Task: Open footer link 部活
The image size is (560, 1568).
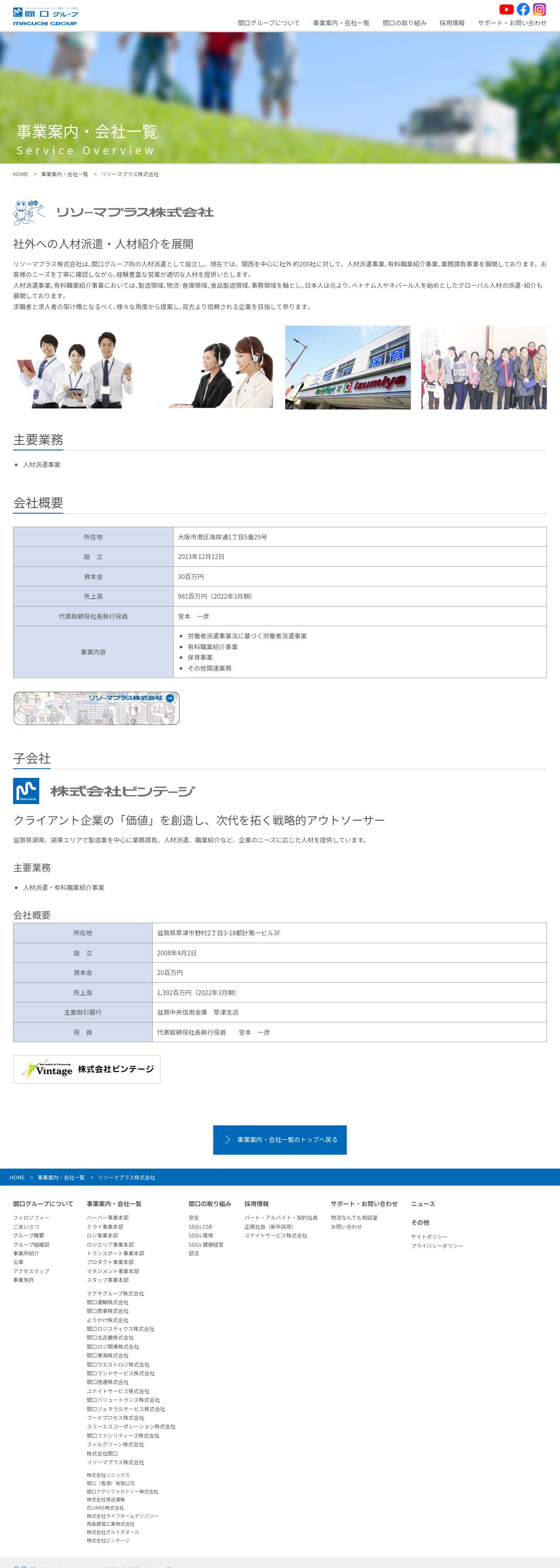Action: pyautogui.click(x=194, y=1253)
